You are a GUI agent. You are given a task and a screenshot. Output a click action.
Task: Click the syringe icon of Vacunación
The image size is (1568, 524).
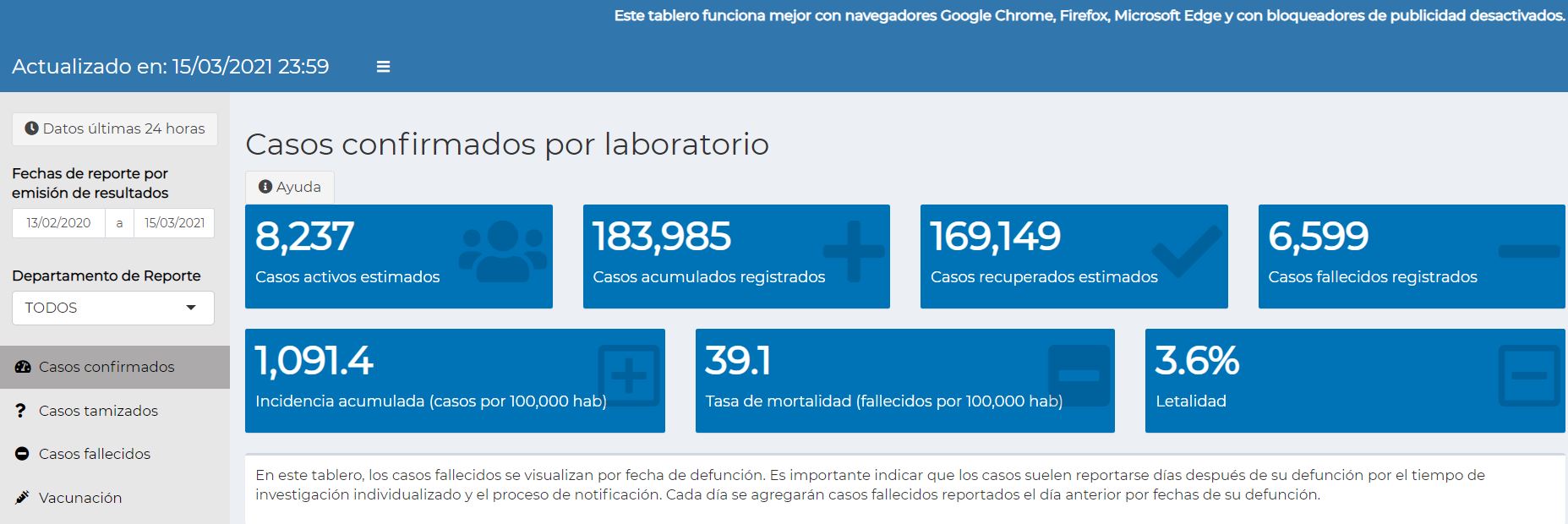pos(22,497)
